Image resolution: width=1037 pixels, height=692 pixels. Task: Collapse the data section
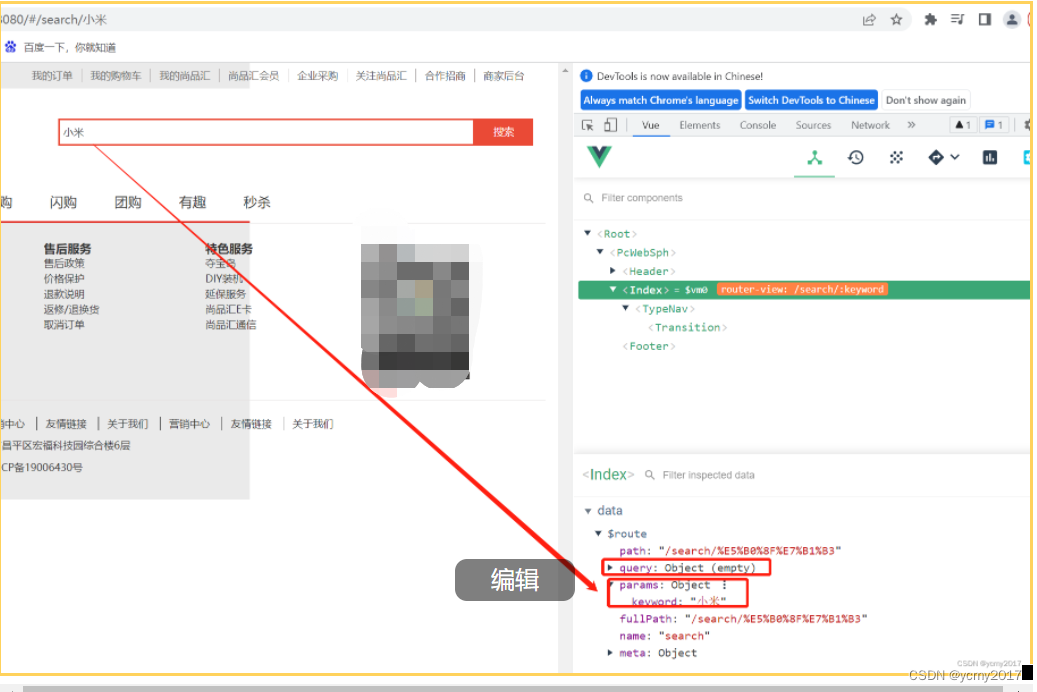(587, 511)
